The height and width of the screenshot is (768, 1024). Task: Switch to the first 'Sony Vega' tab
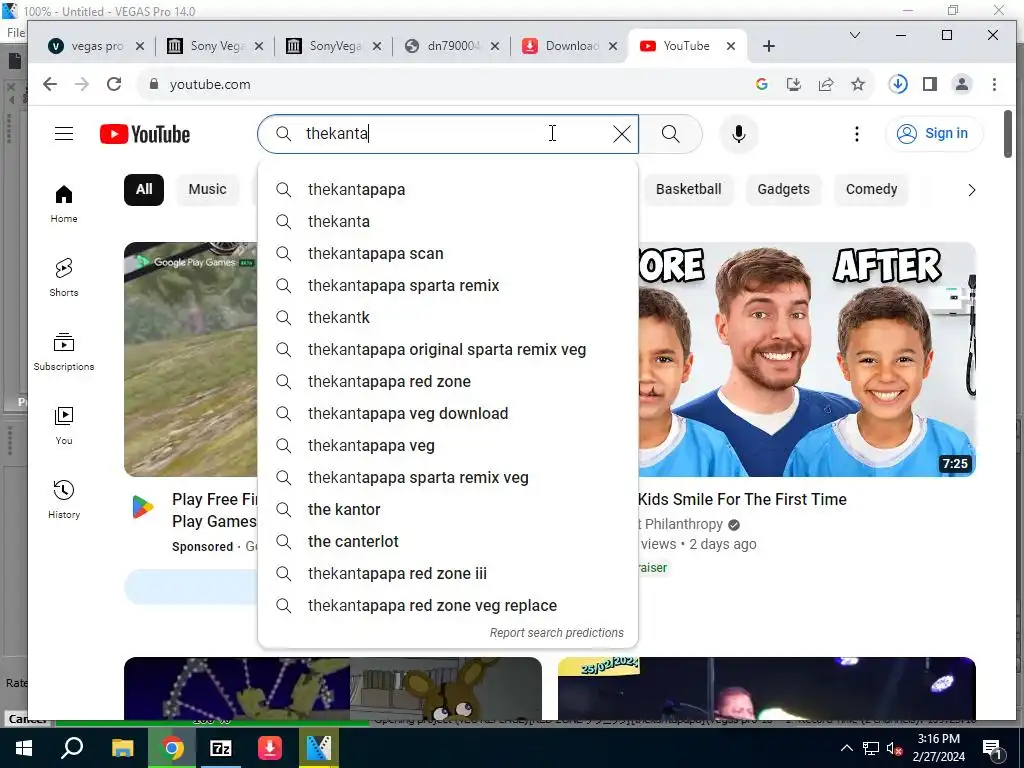click(216, 46)
